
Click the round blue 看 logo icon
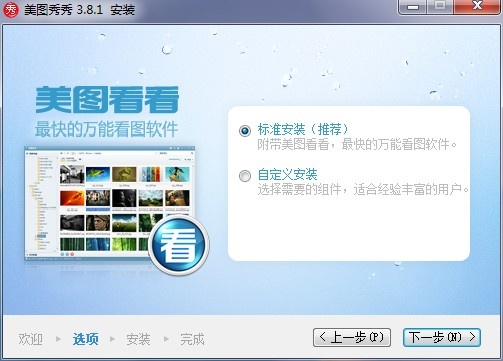point(179,246)
